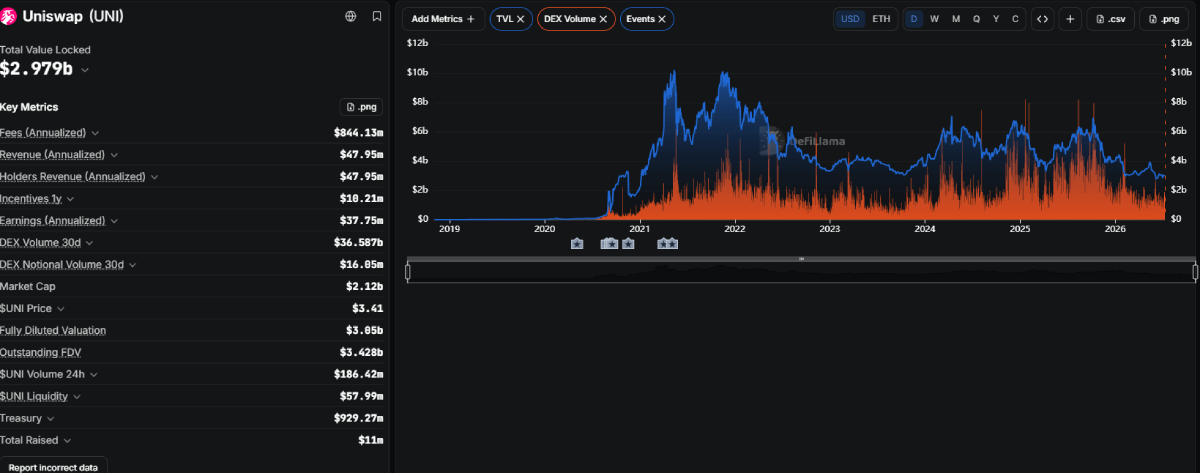The width and height of the screenshot is (1200, 473).
Task: Remove the DEX Volume metric chip
Action: click(x=603, y=19)
